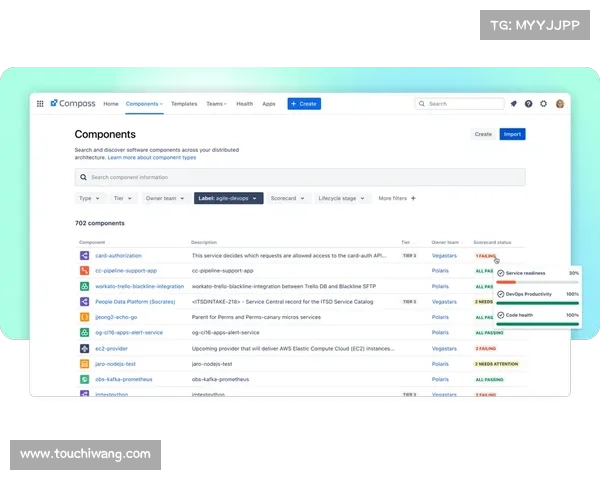This screenshot has width=600, height=480.
Task: Click the DevOps Productivity progress bar
Action: [537, 303]
